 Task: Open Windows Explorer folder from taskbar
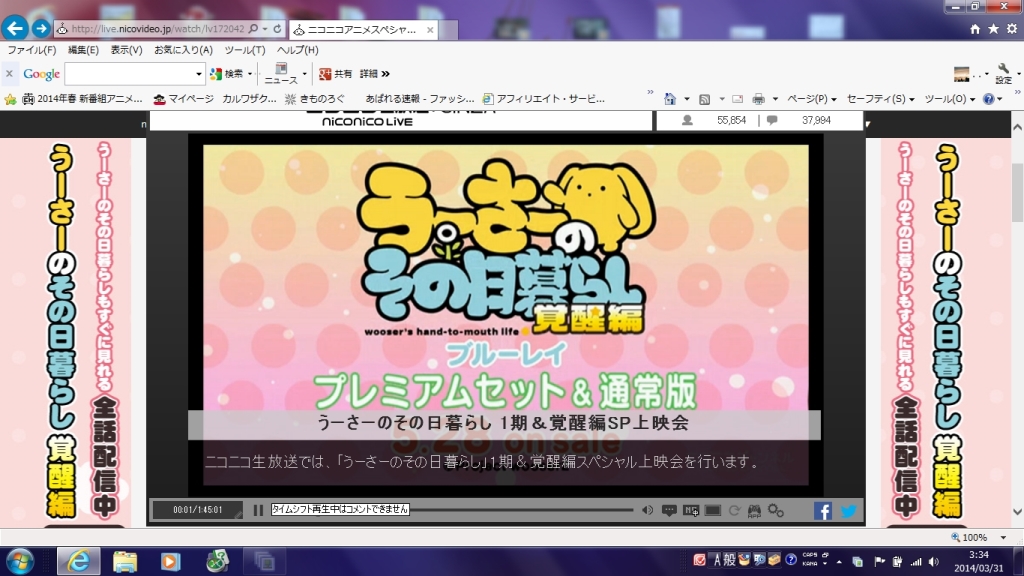click(x=125, y=561)
